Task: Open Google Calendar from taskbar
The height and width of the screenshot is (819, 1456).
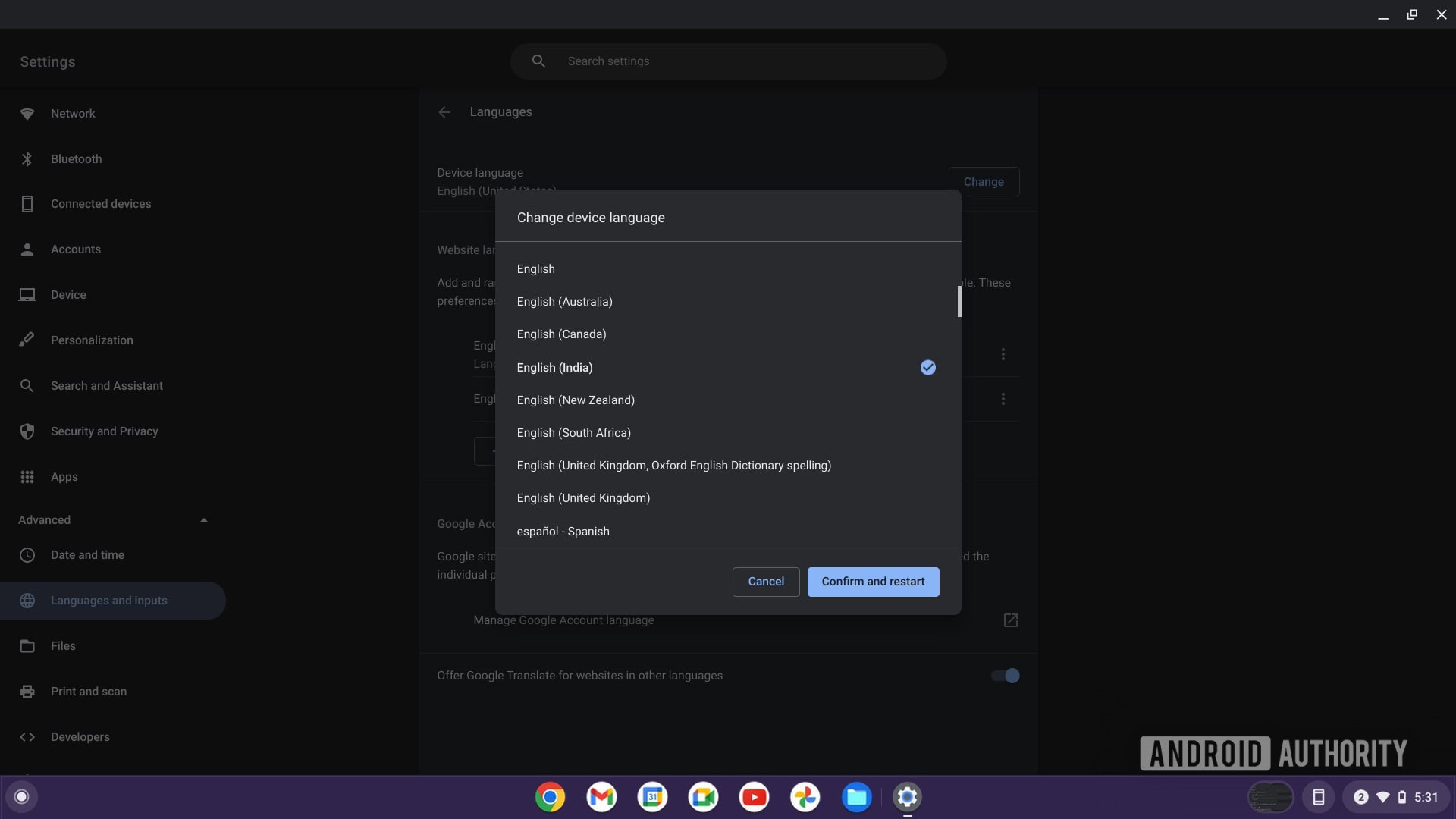Action: 652,796
